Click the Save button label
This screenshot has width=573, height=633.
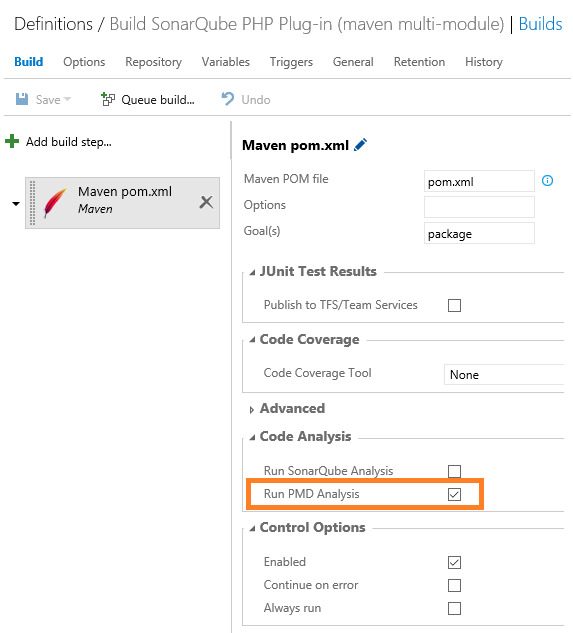[48, 100]
